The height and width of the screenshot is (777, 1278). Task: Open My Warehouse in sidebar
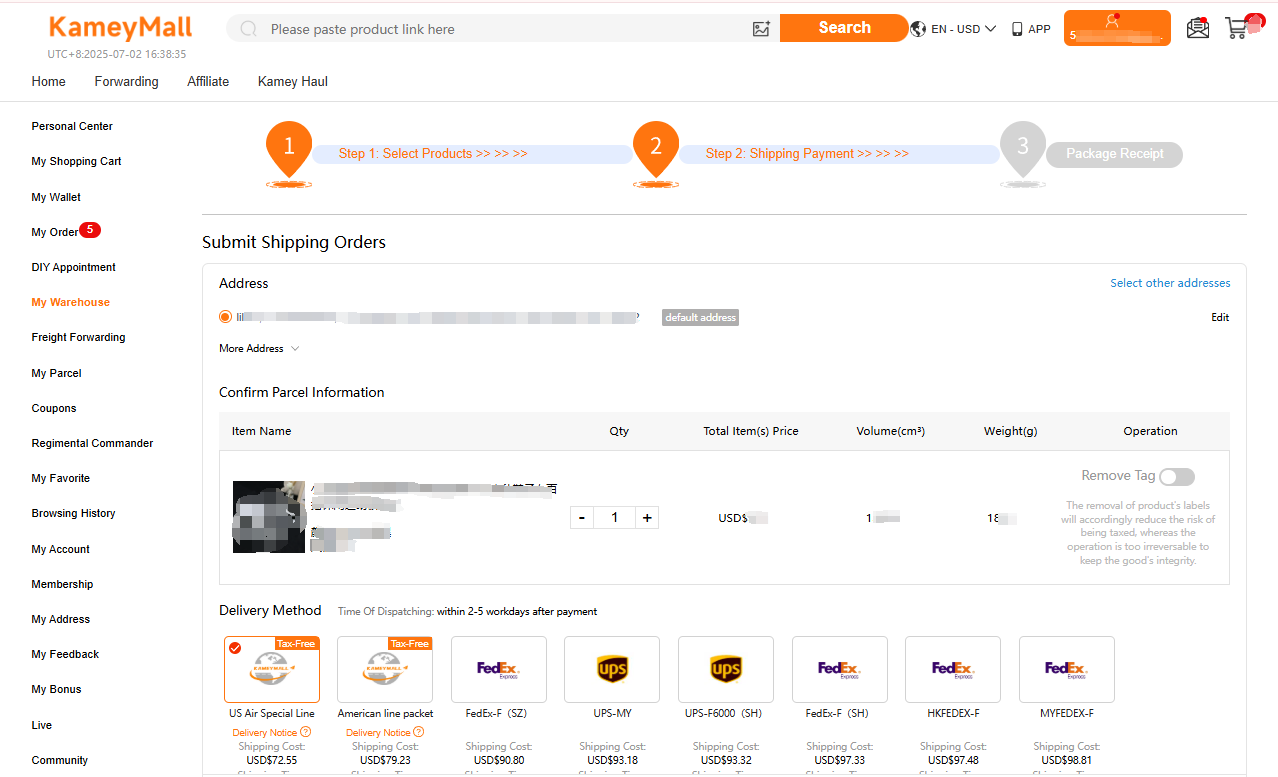coord(70,302)
